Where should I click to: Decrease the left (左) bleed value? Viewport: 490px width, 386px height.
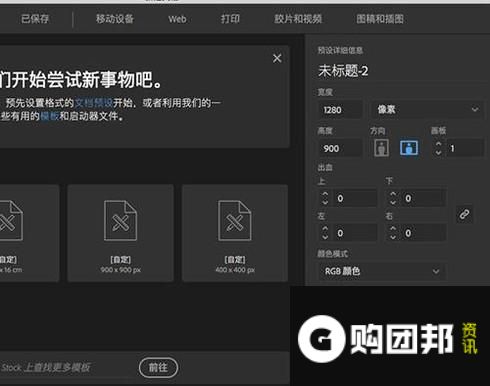[x=325, y=237]
